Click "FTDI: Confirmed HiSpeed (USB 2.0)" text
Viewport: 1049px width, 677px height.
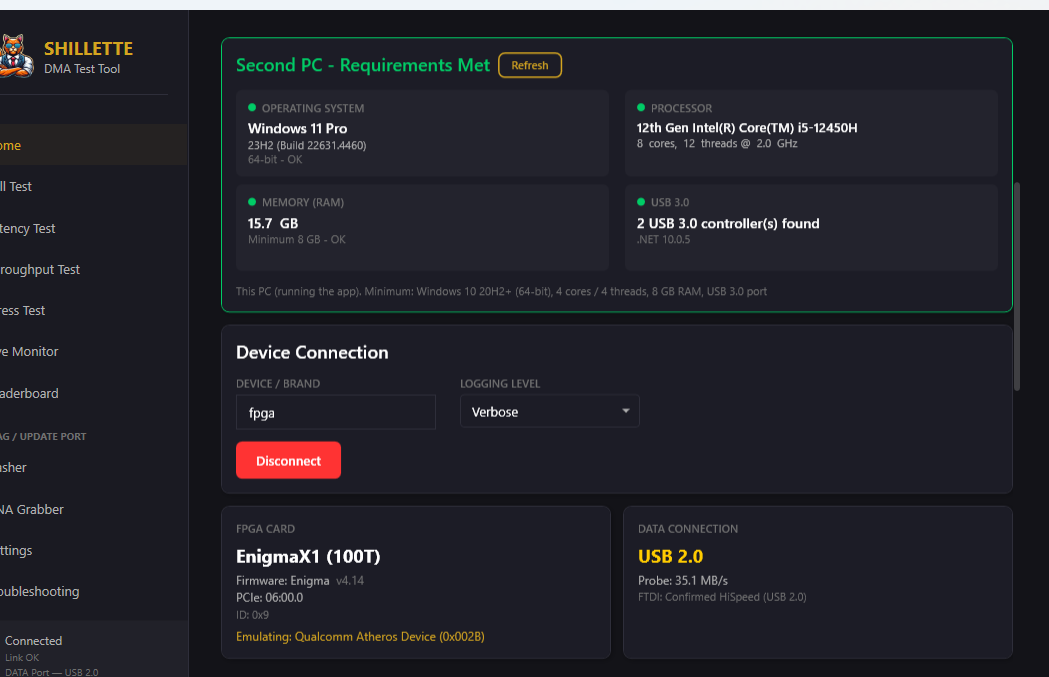[722, 597]
